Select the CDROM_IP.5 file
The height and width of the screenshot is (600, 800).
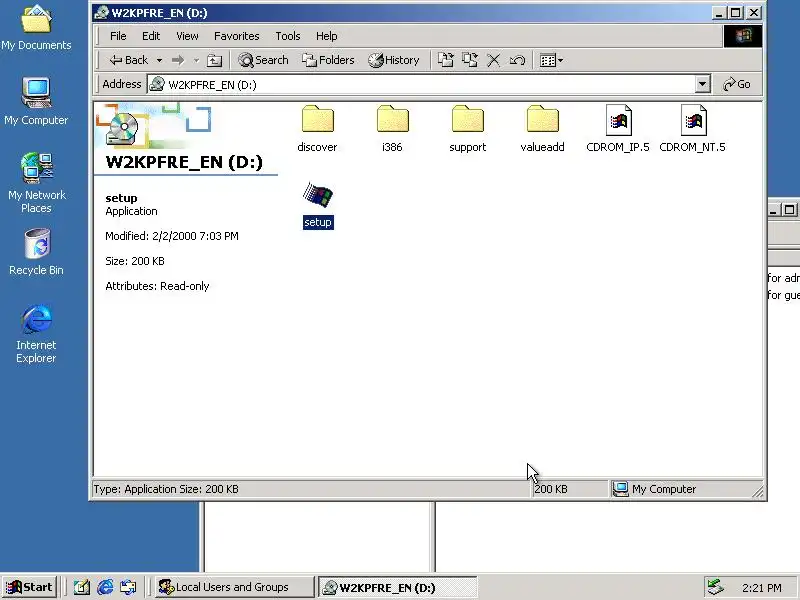click(x=618, y=129)
